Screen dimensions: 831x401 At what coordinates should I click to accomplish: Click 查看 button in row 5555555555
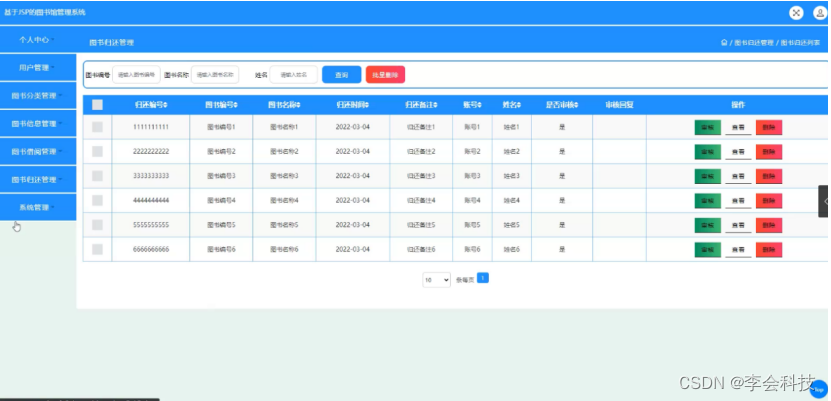738,225
